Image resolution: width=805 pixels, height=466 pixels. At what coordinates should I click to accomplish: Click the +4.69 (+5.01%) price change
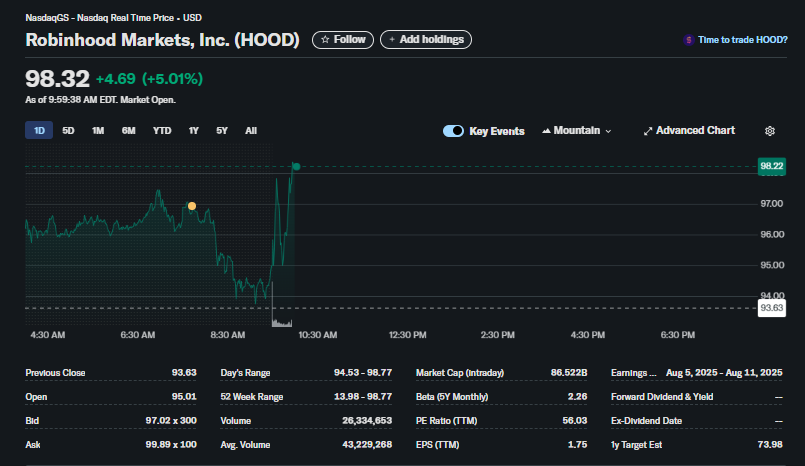(x=149, y=79)
